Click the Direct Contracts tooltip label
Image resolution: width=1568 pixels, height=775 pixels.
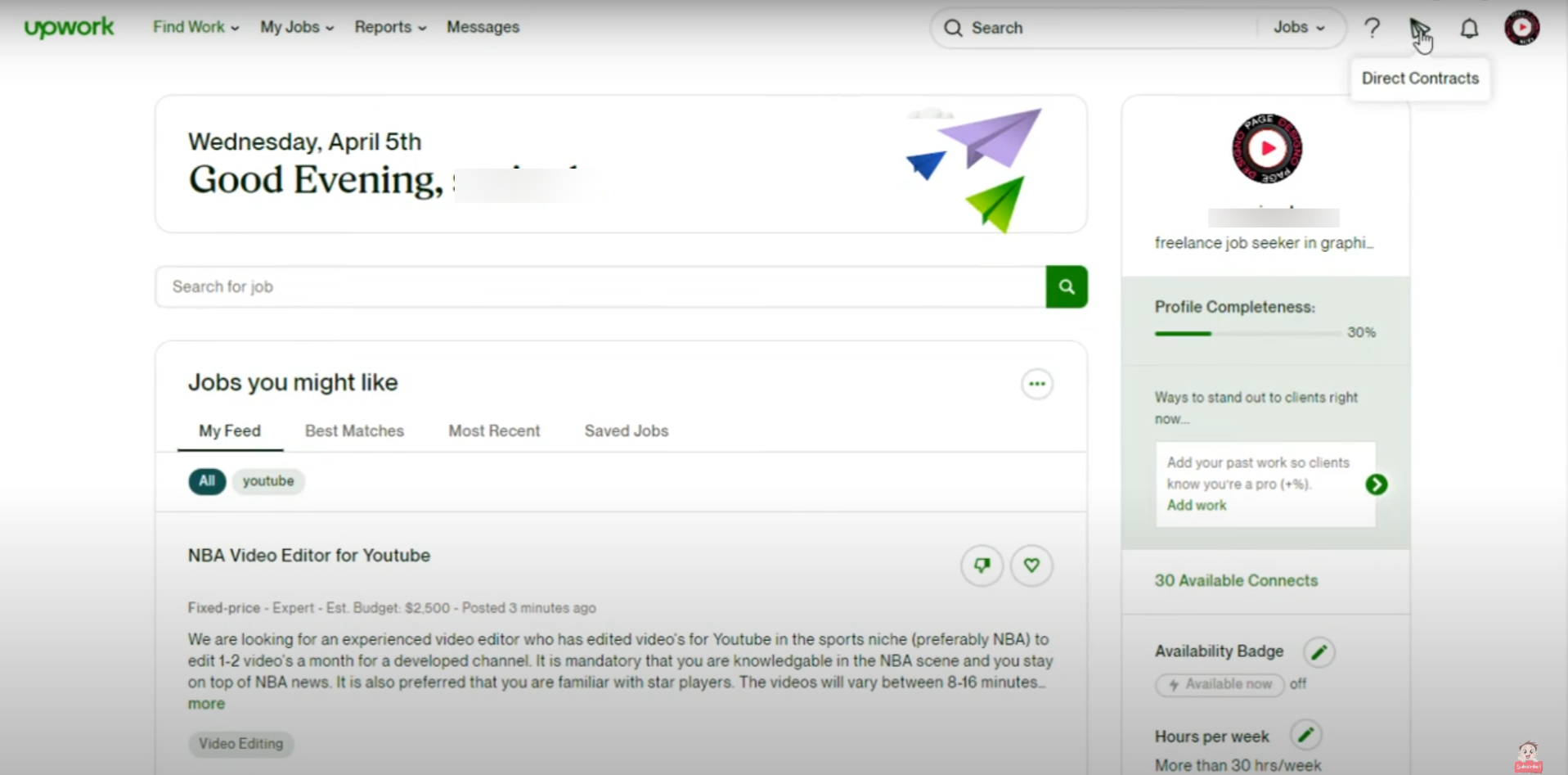coord(1420,79)
